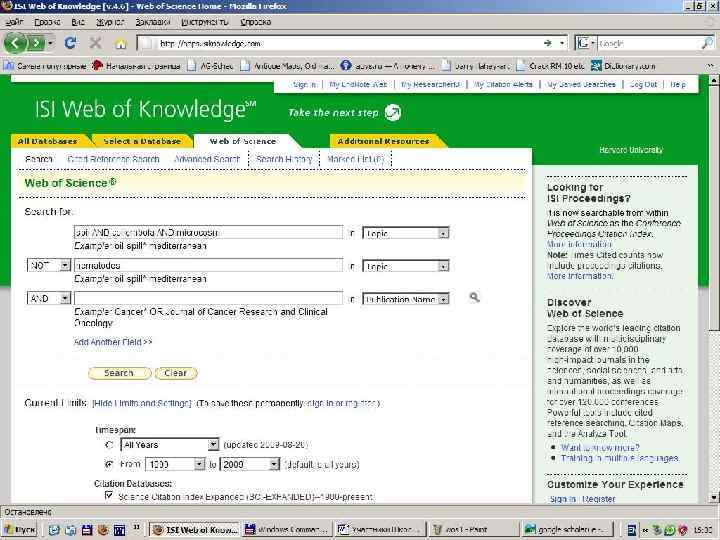
Task: Open the Cited Reference Search sub-tab
Action: point(113,159)
